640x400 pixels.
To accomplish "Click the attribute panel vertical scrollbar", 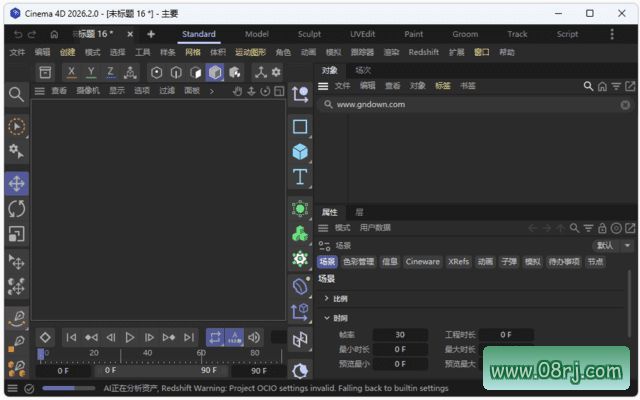I will pyautogui.click(x=629, y=306).
